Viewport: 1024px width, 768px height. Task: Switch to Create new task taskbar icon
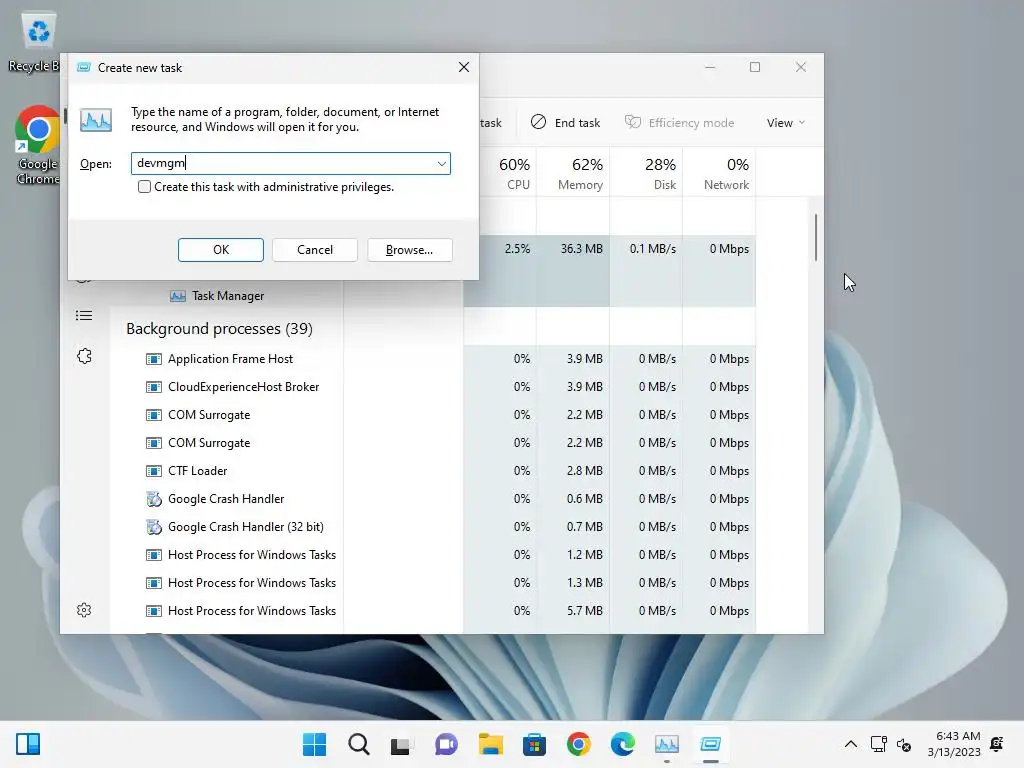(x=711, y=744)
